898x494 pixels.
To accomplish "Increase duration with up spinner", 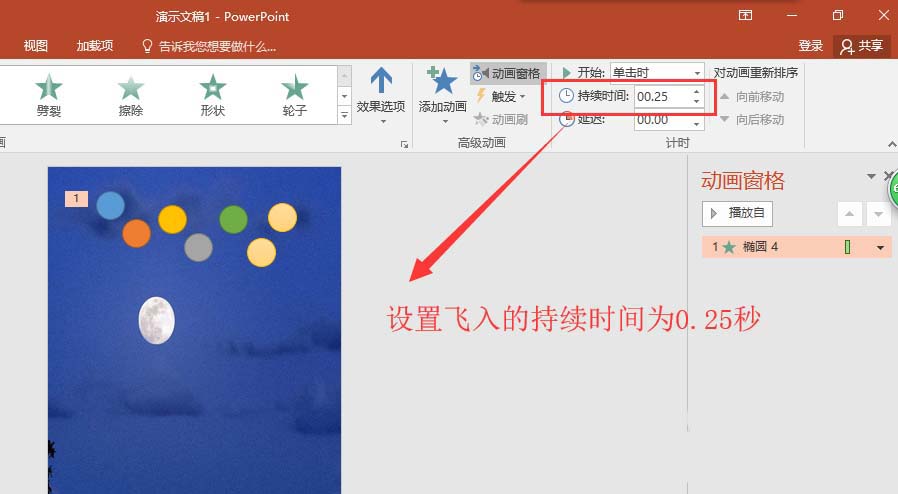I will 696,91.
